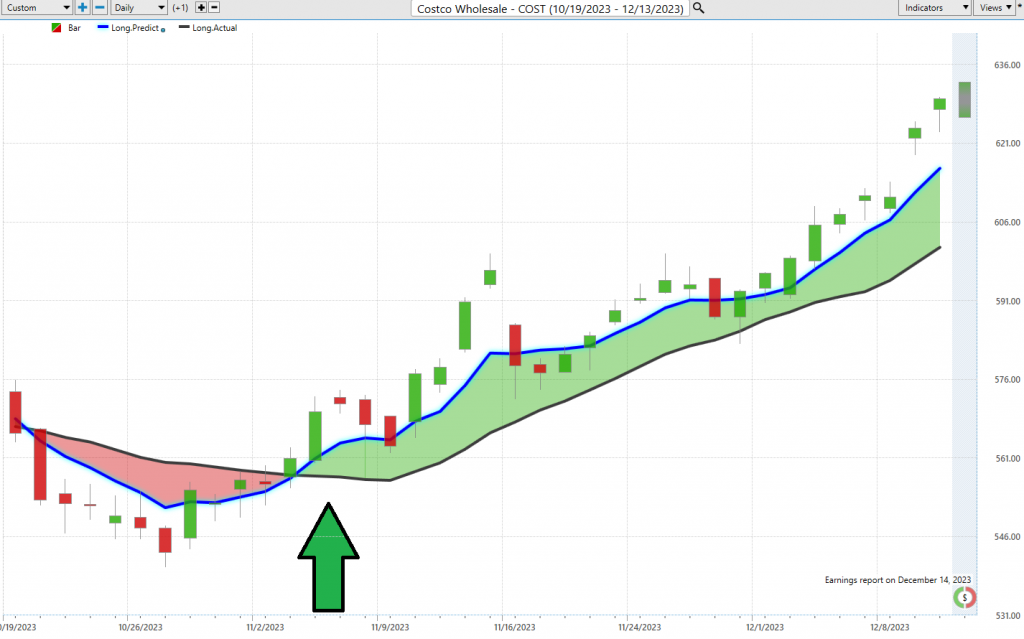Viewport: 1024px width, 639px height.
Task: Click the 11/16/2023 date axis label
Action: click(x=515, y=627)
